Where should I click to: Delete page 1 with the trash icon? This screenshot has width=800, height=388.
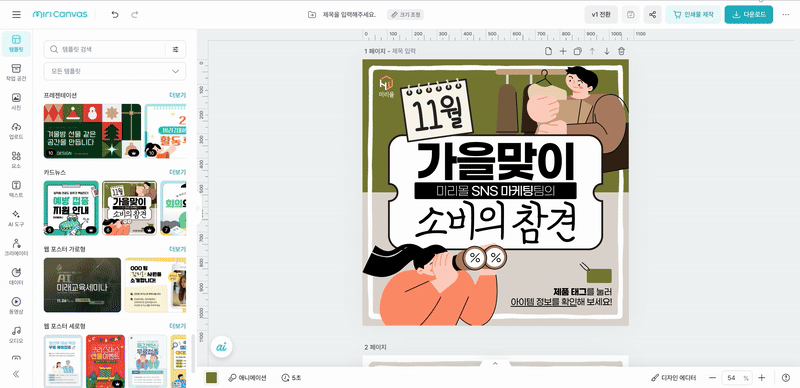point(621,51)
